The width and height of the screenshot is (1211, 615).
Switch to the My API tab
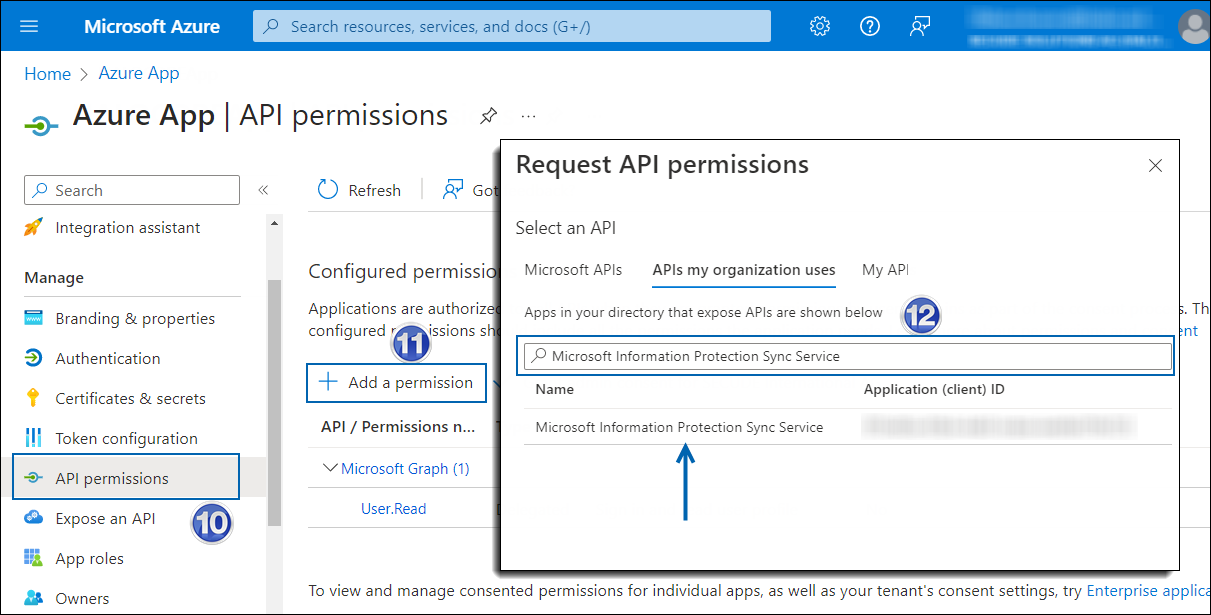coord(884,269)
